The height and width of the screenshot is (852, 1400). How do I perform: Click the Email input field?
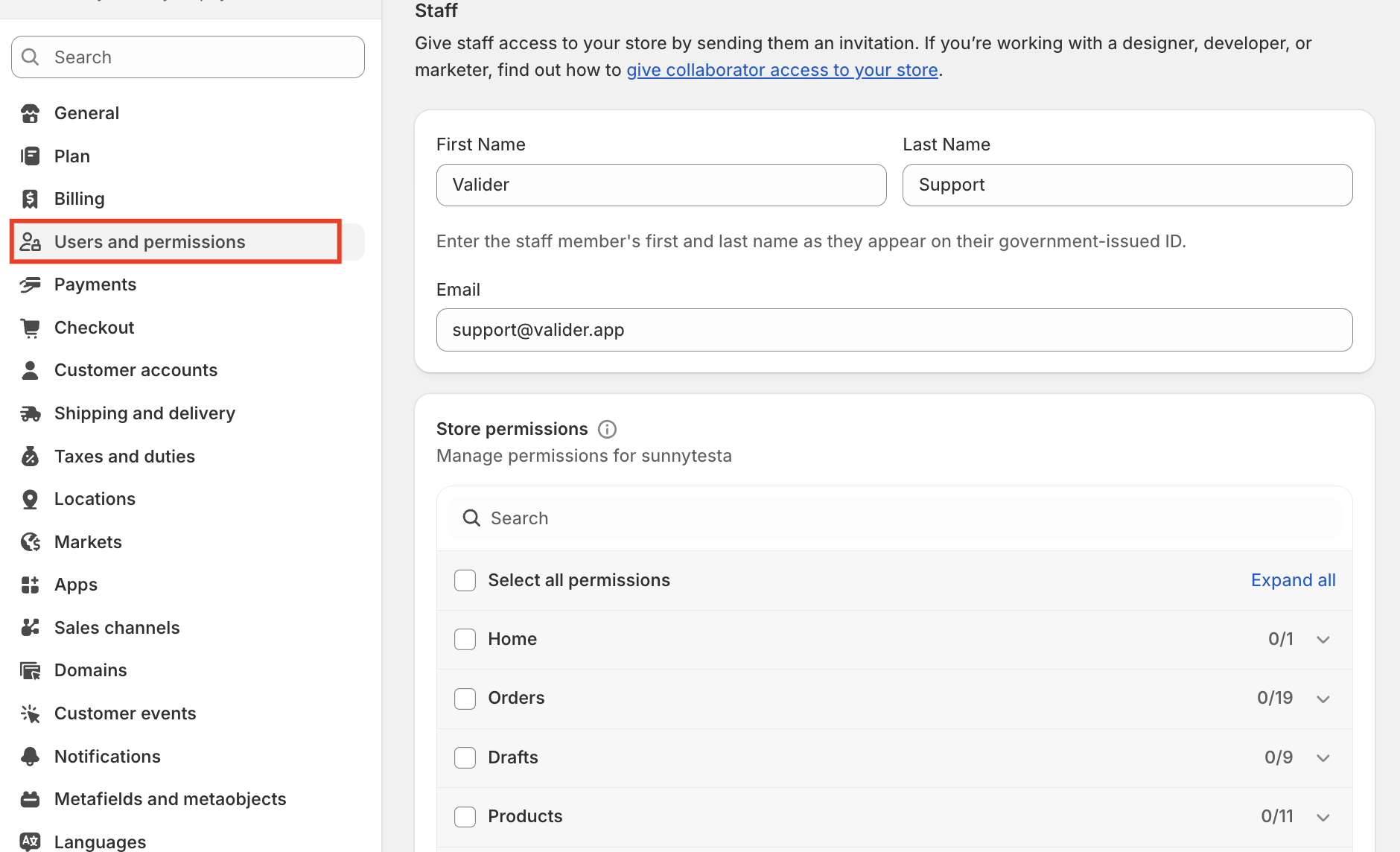(894, 330)
